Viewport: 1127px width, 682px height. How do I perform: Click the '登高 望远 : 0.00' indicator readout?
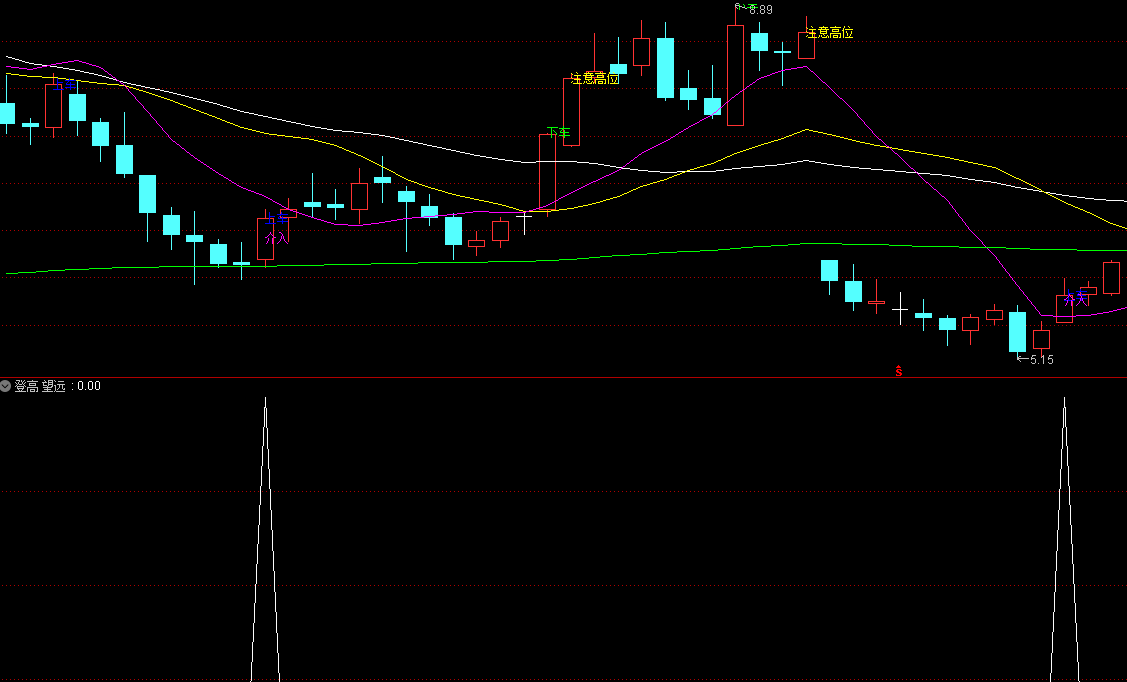coord(58,386)
